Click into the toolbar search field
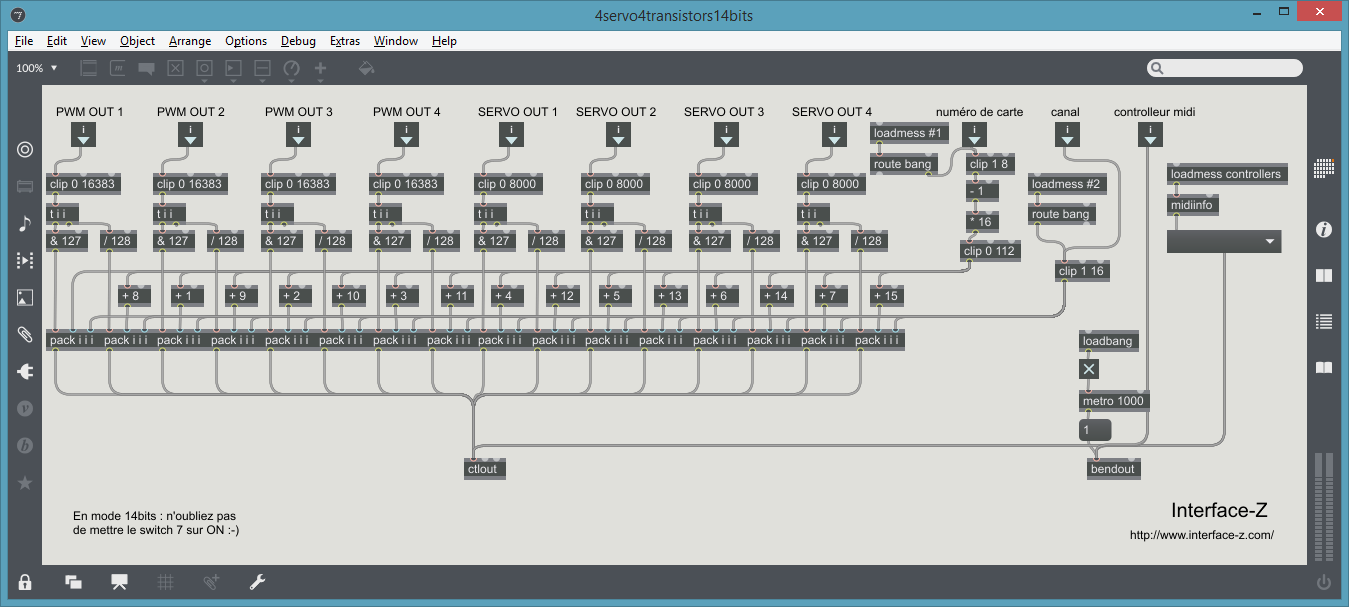 point(1230,68)
